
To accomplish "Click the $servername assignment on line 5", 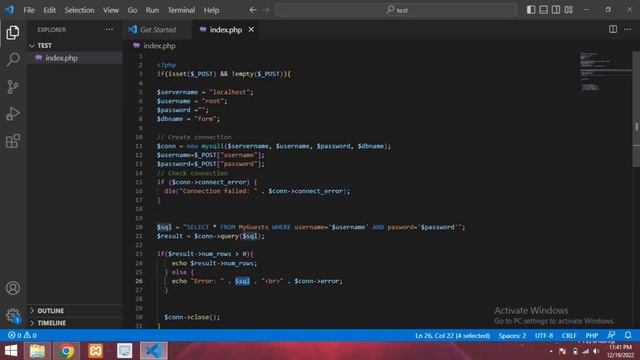I will (205, 92).
